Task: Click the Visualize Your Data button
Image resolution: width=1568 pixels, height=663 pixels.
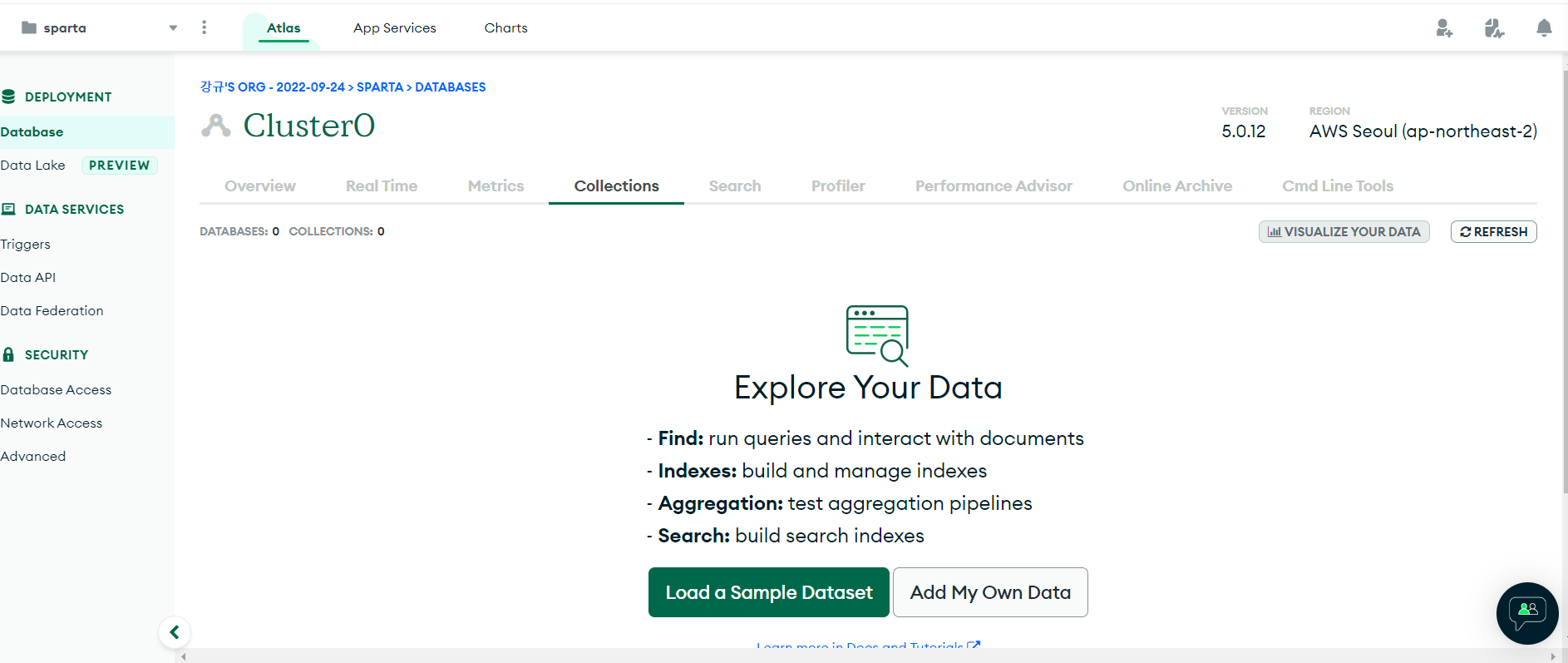Action: tap(1344, 231)
